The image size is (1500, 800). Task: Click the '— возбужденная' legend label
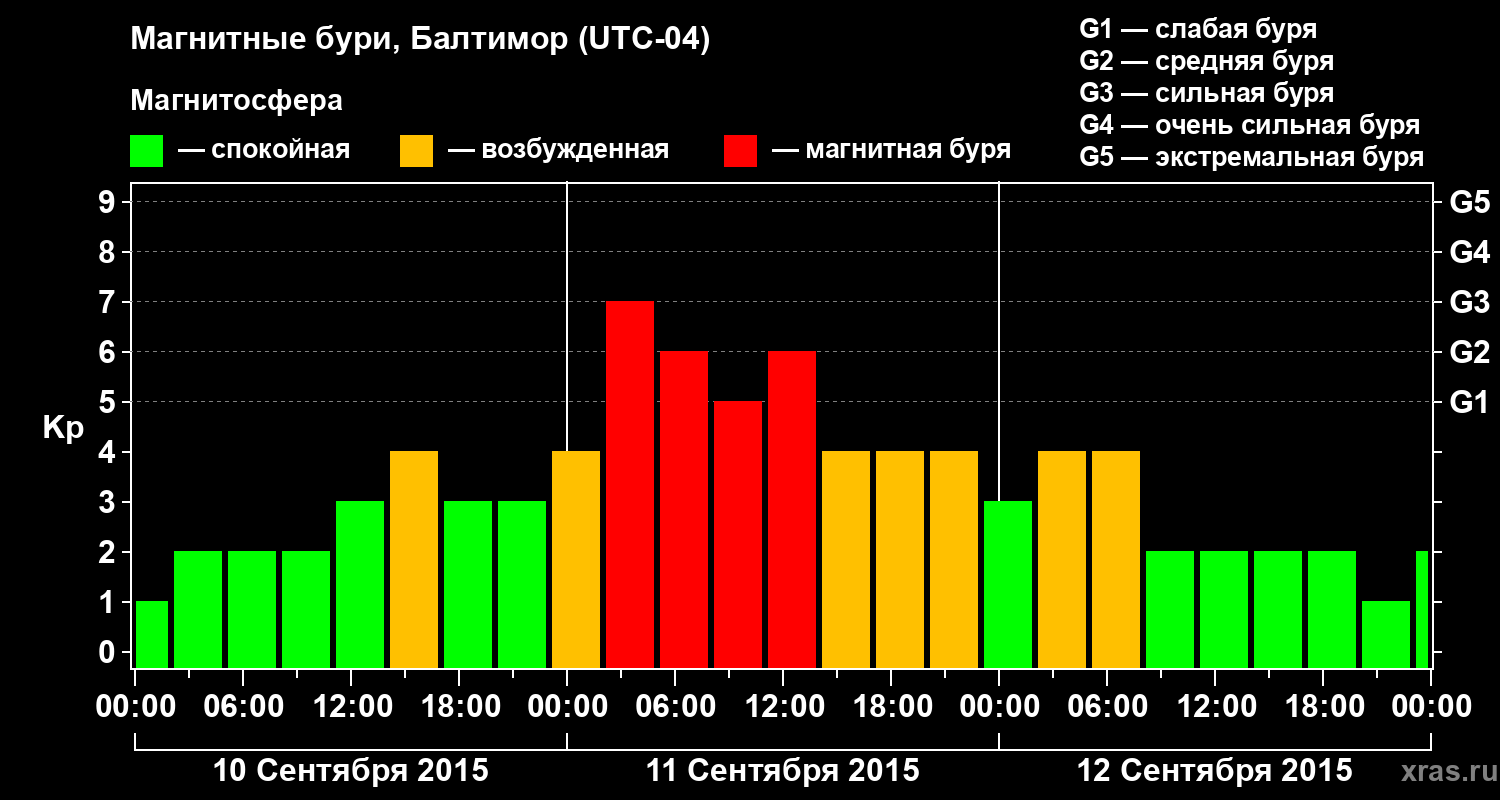click(558, 150)
